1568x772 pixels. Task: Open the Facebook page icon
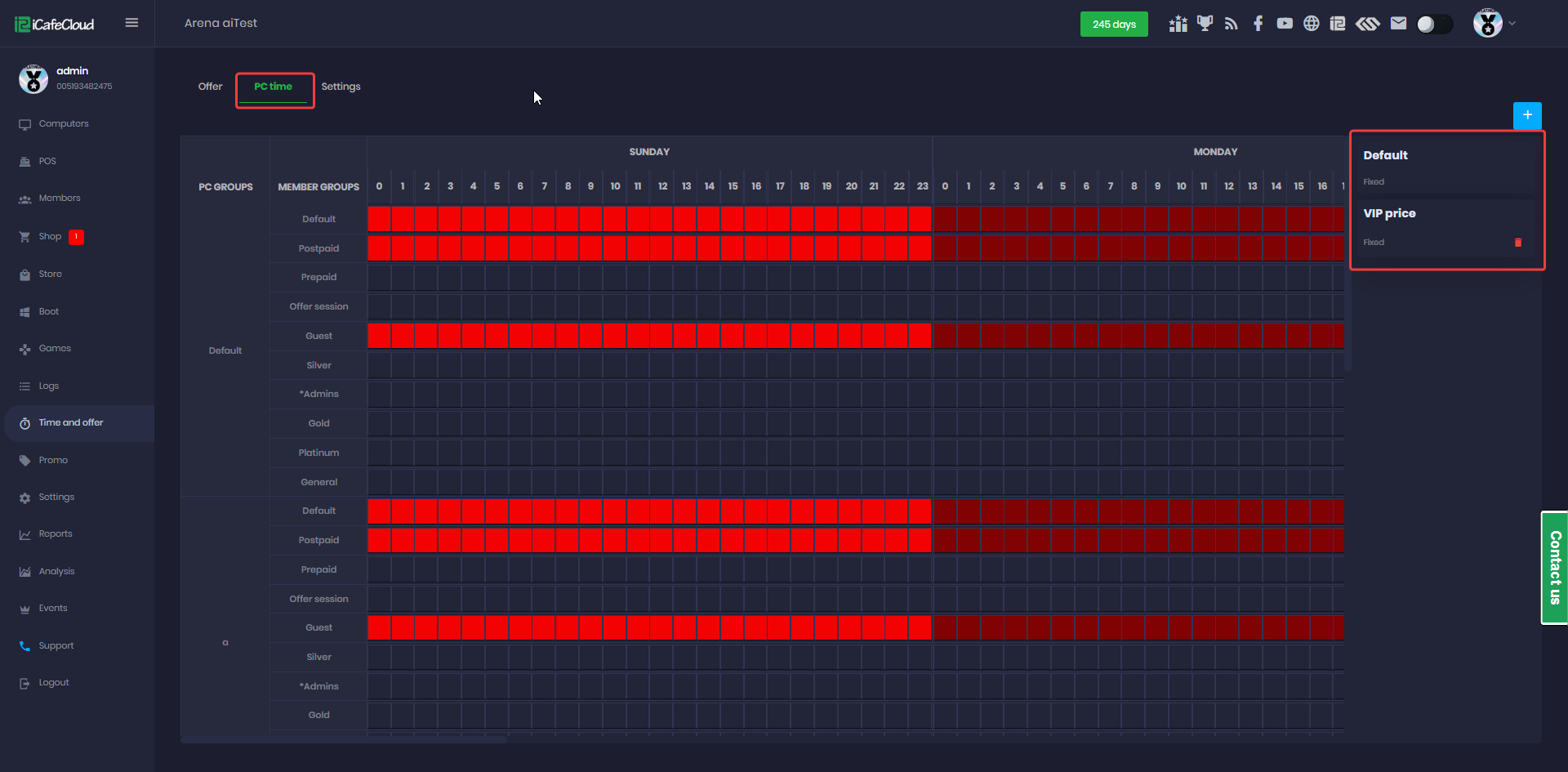coord(1258,24)
